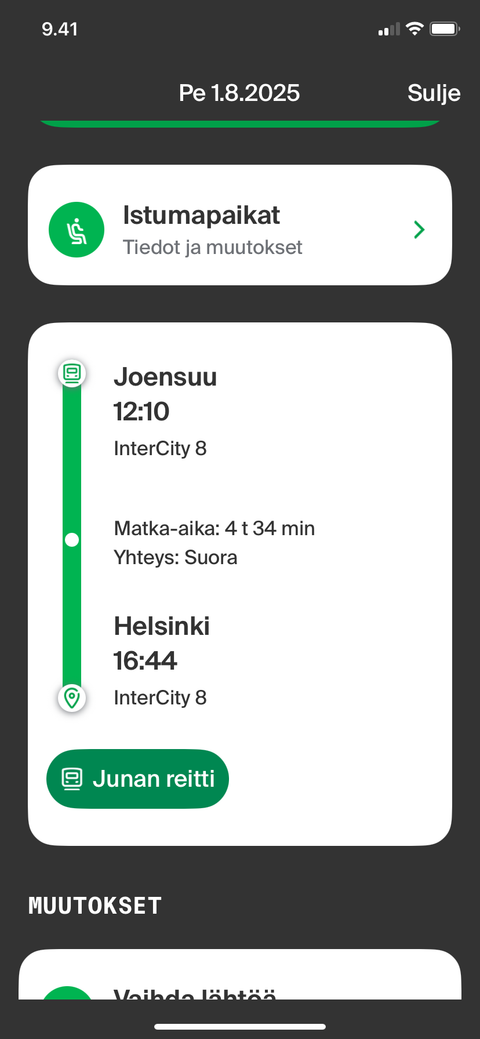Close the view with Sulje
Viewport: 480px width, 1039px height.
click(434, 93)
